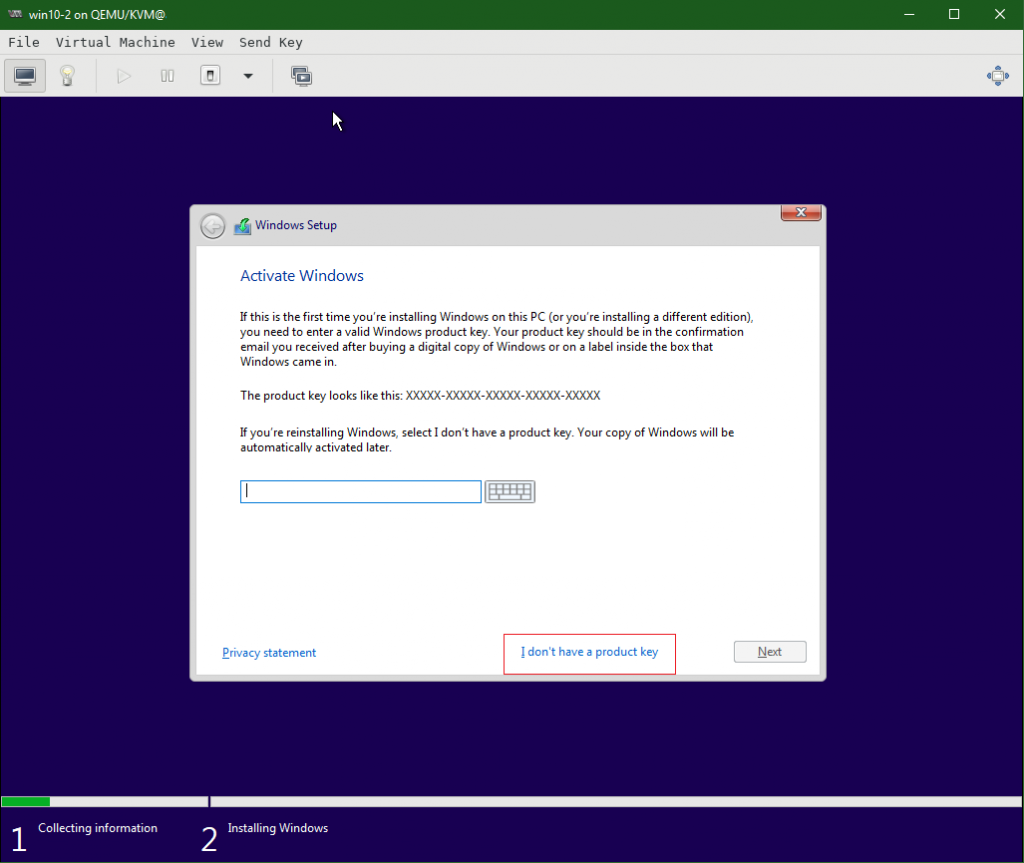Open the virtual machine displays icon
The height and width of the screenshot is (863, 1024).
(301, 75)
